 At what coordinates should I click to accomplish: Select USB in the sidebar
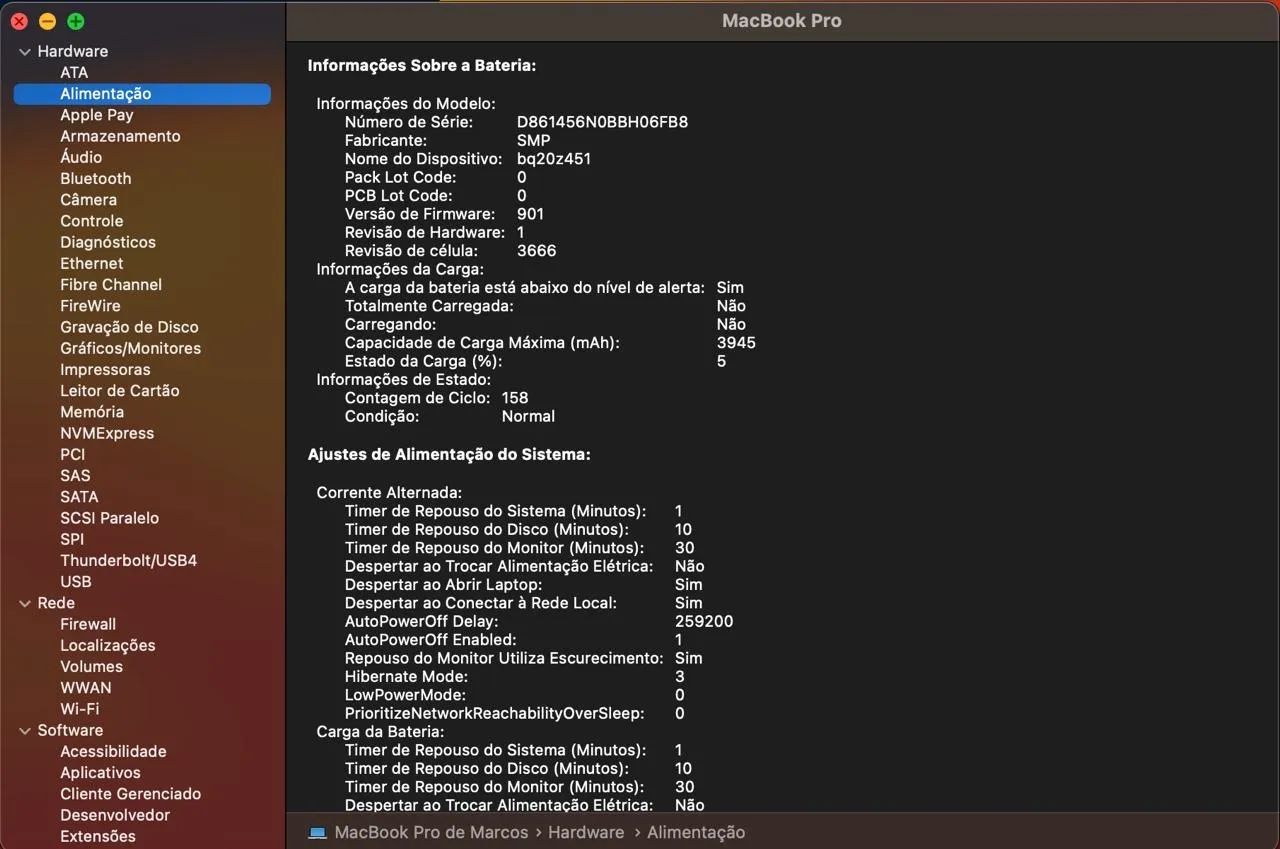75,582
